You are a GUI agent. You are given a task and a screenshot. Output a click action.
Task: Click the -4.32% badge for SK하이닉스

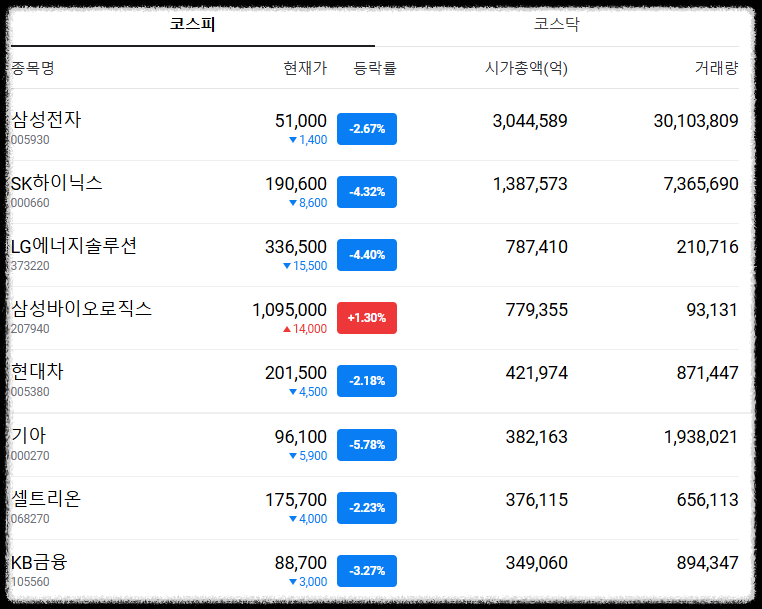pos(367,192)
